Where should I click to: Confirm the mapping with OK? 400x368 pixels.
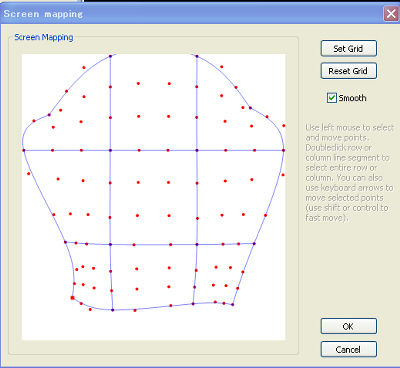coord(349,326)
